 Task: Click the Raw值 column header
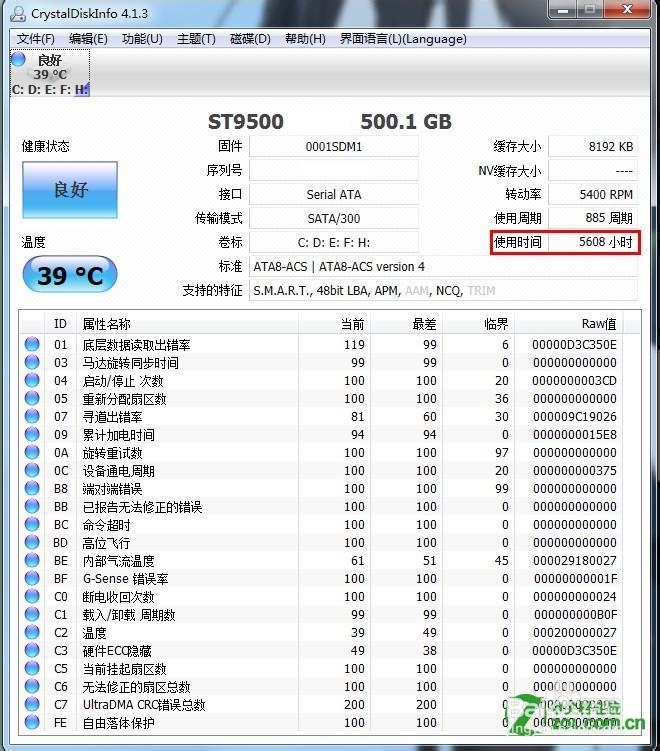coord(569,324)
